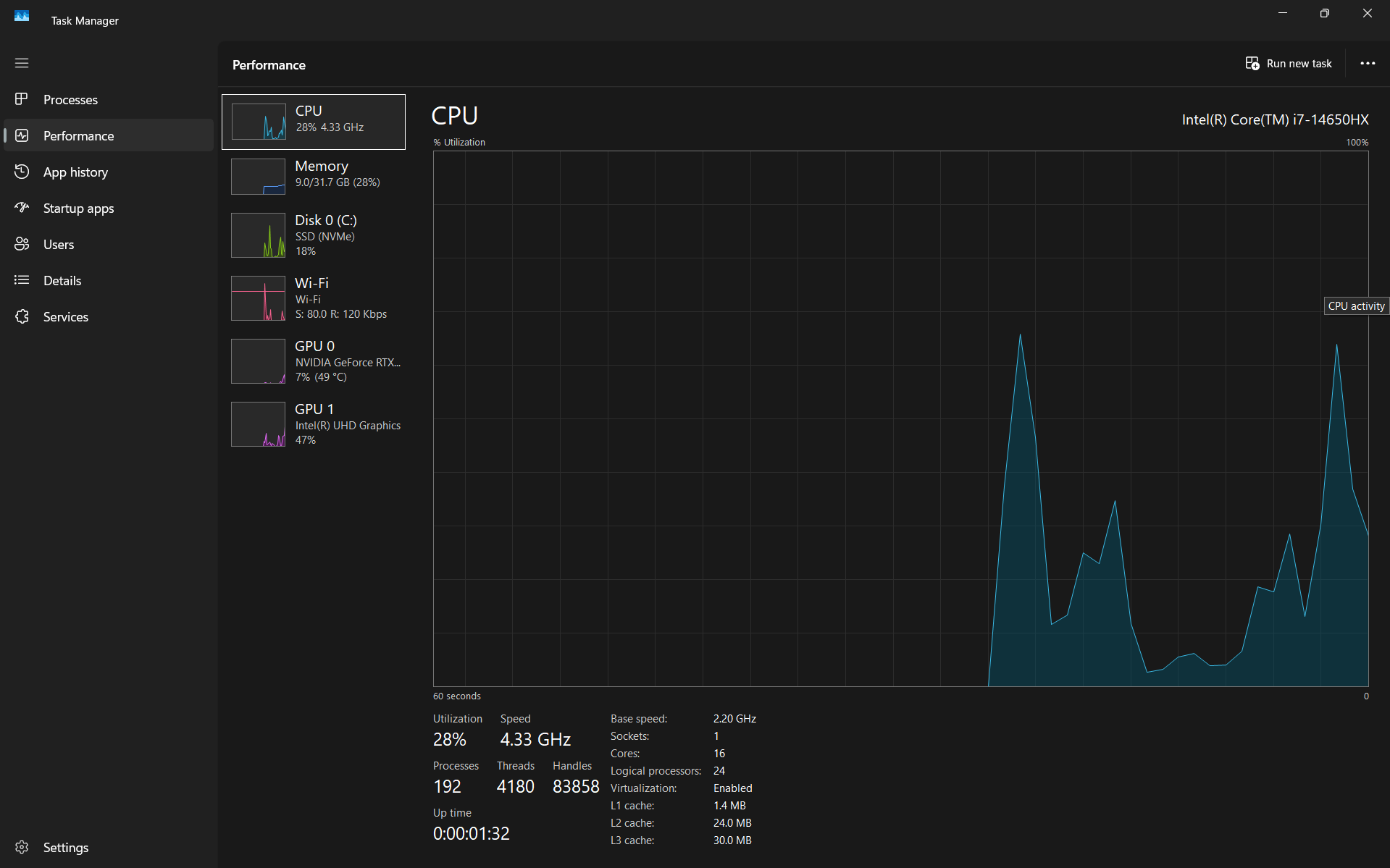Switch to the Users page
The width and height of the screenshot is (1390, 868).
point(109,244)
